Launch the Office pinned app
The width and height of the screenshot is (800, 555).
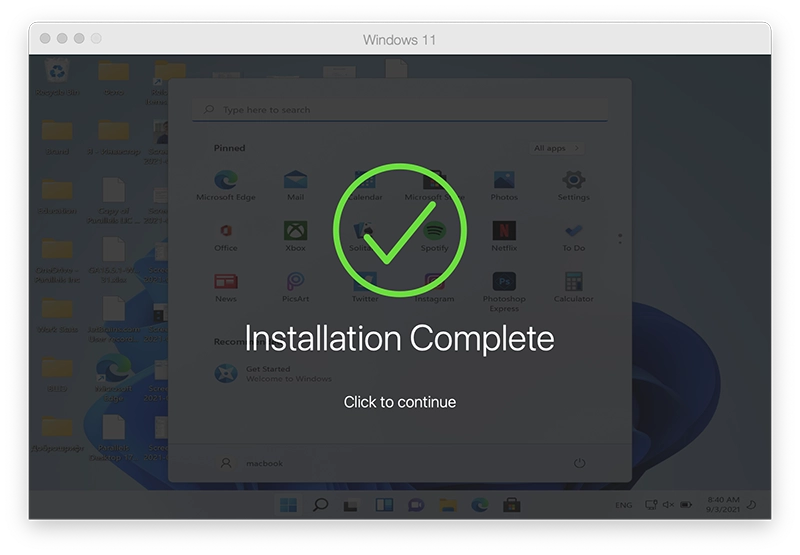pos(226,236)
